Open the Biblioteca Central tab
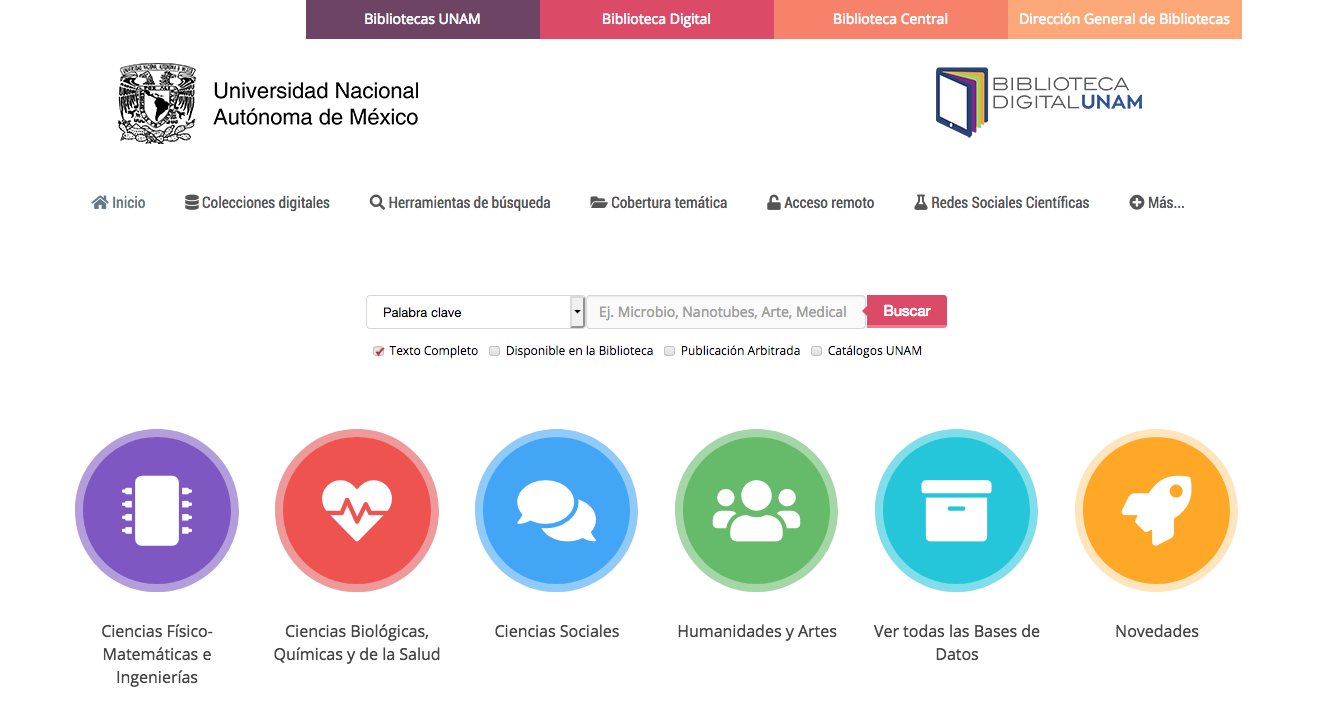 tap(891, 19)
